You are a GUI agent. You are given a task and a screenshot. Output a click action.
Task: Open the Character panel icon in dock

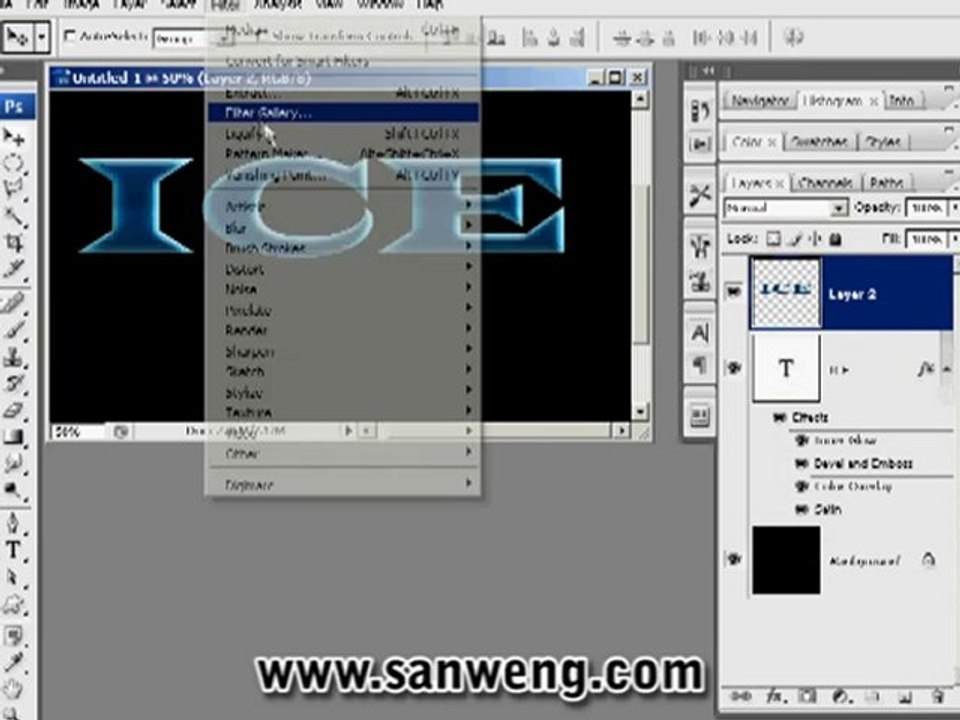click(700, 334)
